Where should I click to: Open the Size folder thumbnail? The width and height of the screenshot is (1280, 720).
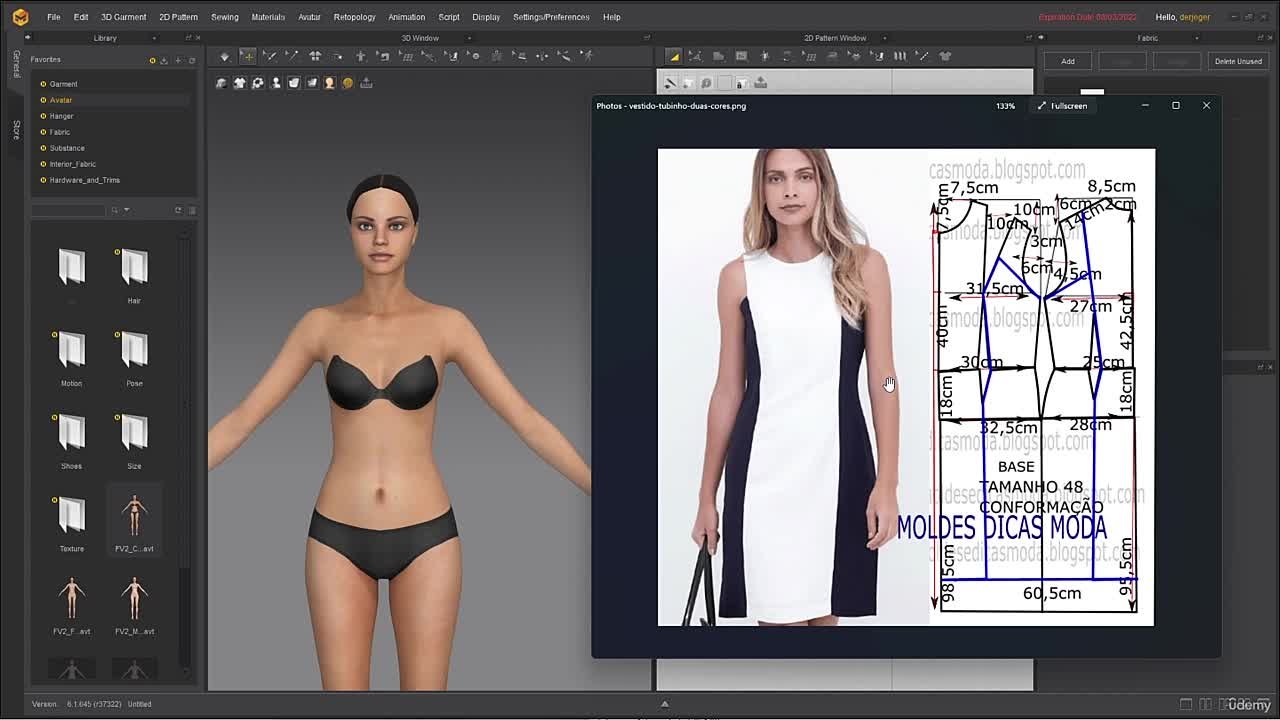click(134, 434)
